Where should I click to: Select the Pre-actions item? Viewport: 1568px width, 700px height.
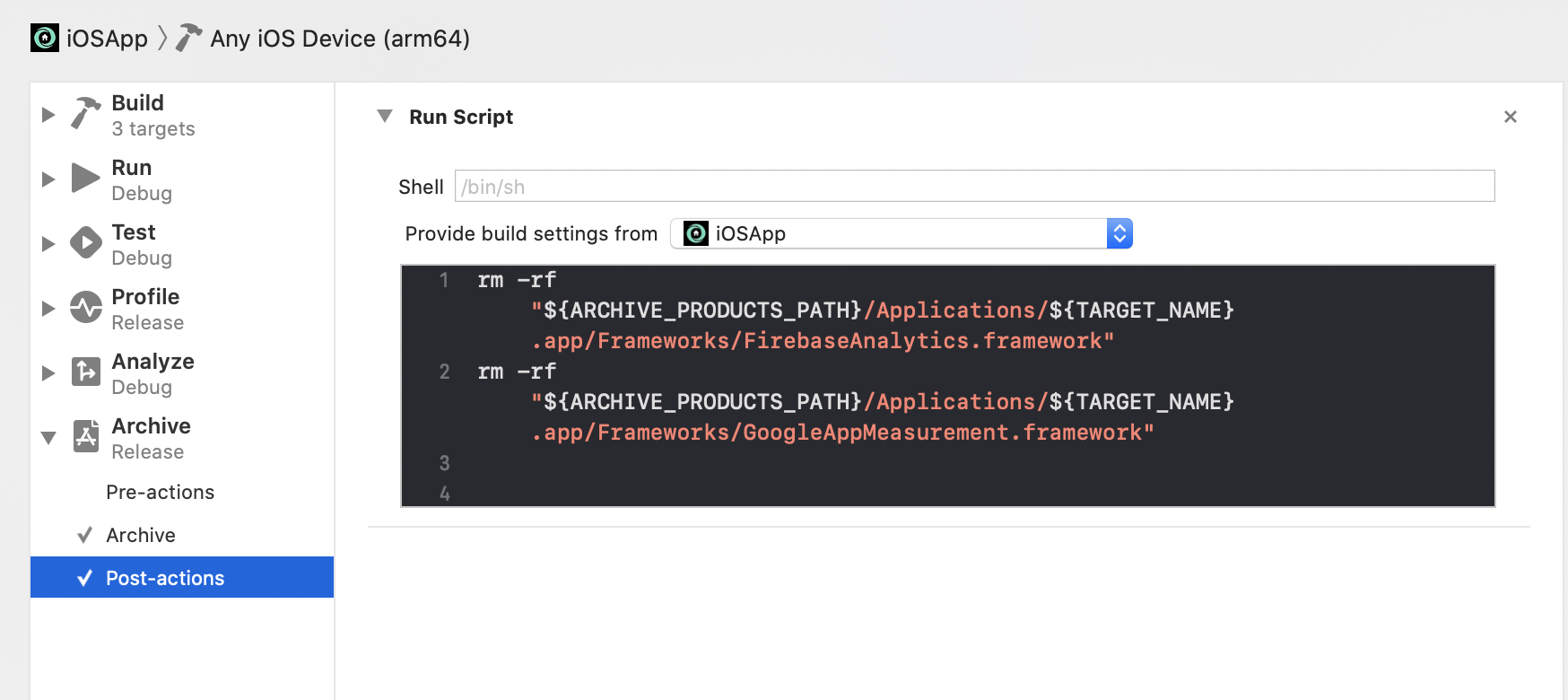coord(160,492)
